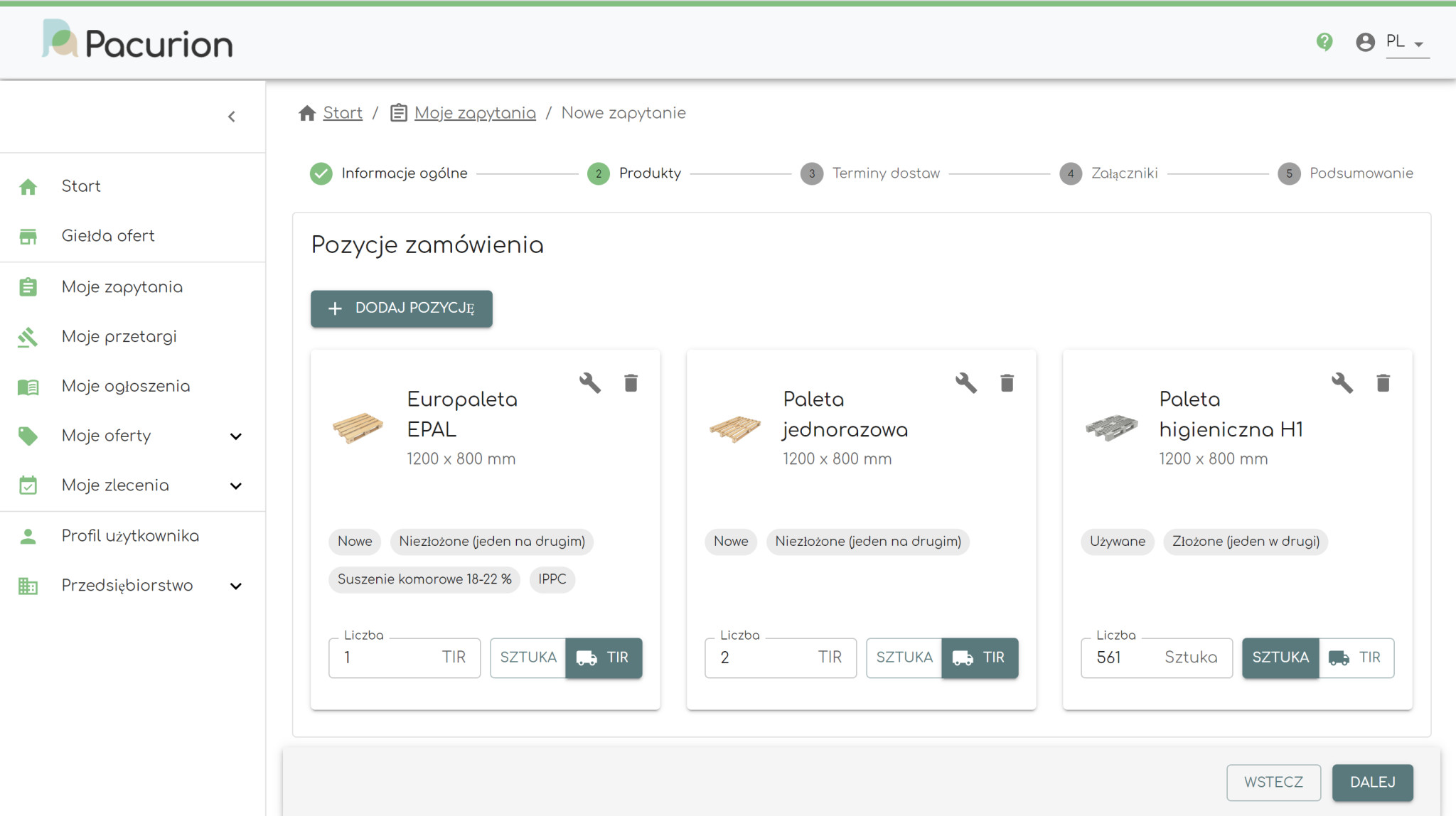Image resolution: width=1456 pixels, height=816 pixels.
Task: Click the Dodaj pozycję button
Action: tap(402, 308)
